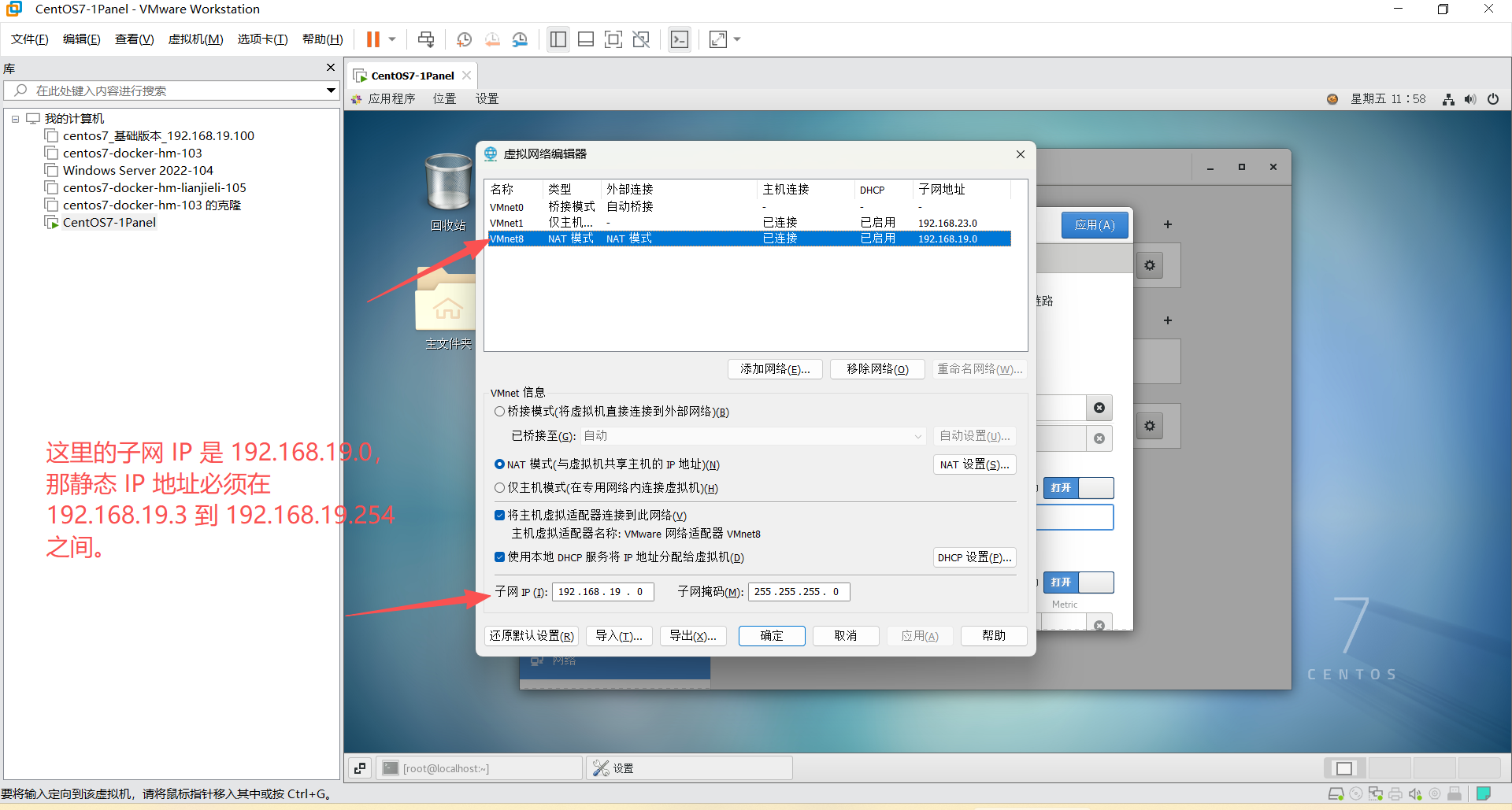Viewport: 1512px width, 810px height.
Task: Toggle connect host virtual adapter checkbox
Action: pos(499,516)
